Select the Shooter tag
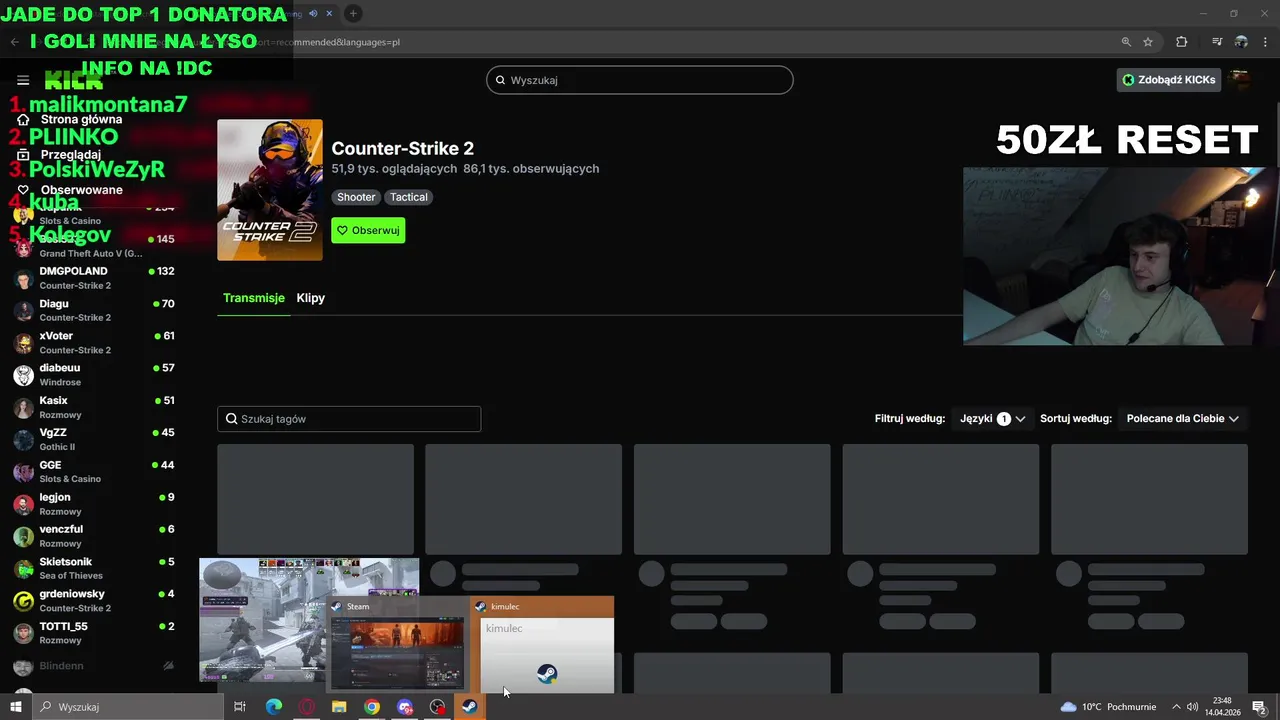 pyautogui.click(x=356, y=197)
